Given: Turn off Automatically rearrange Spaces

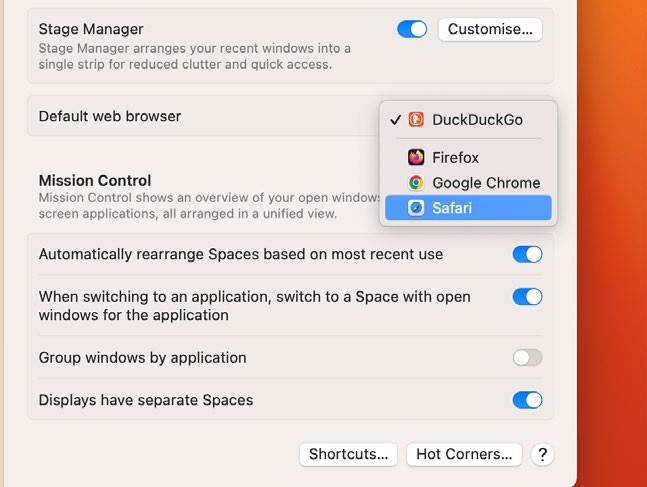Looking at the screenshot, I should pyautogui.click(x=527, y=254).
